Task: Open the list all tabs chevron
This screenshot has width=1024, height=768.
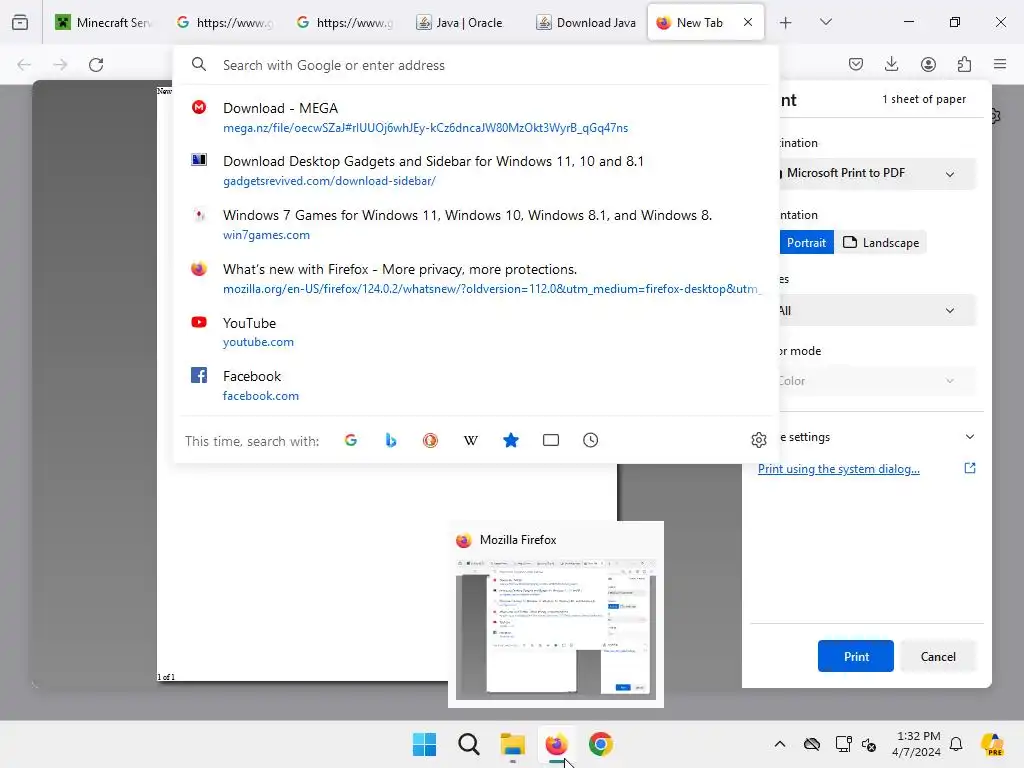Action: (x=826, y=22)
